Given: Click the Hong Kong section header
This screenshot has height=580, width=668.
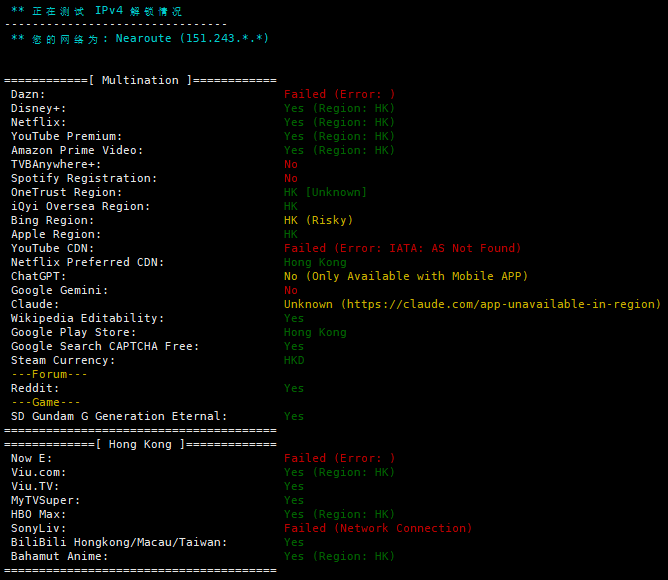Looking at the screenshot, I should [140, 444].
